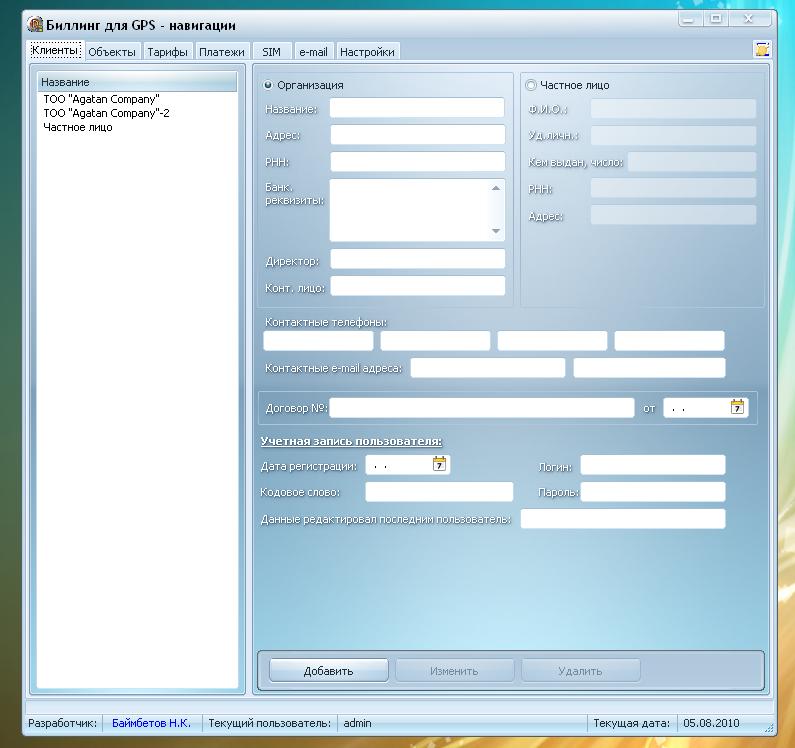The width and height of the screenshot is (795, 748).
Task: Open the calendar picker next to Договор date
Action: 737,407
